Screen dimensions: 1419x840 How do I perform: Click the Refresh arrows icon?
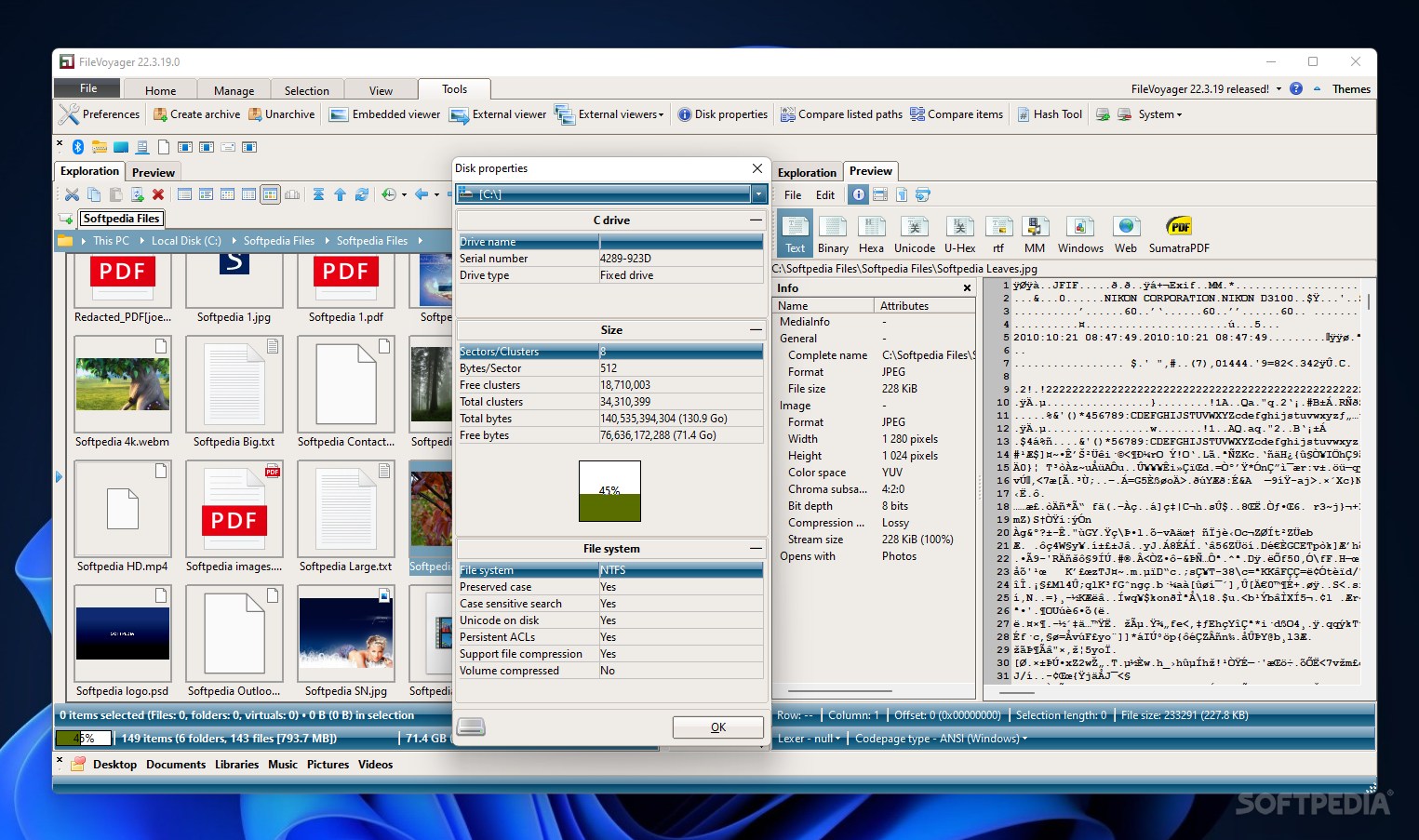362,194
